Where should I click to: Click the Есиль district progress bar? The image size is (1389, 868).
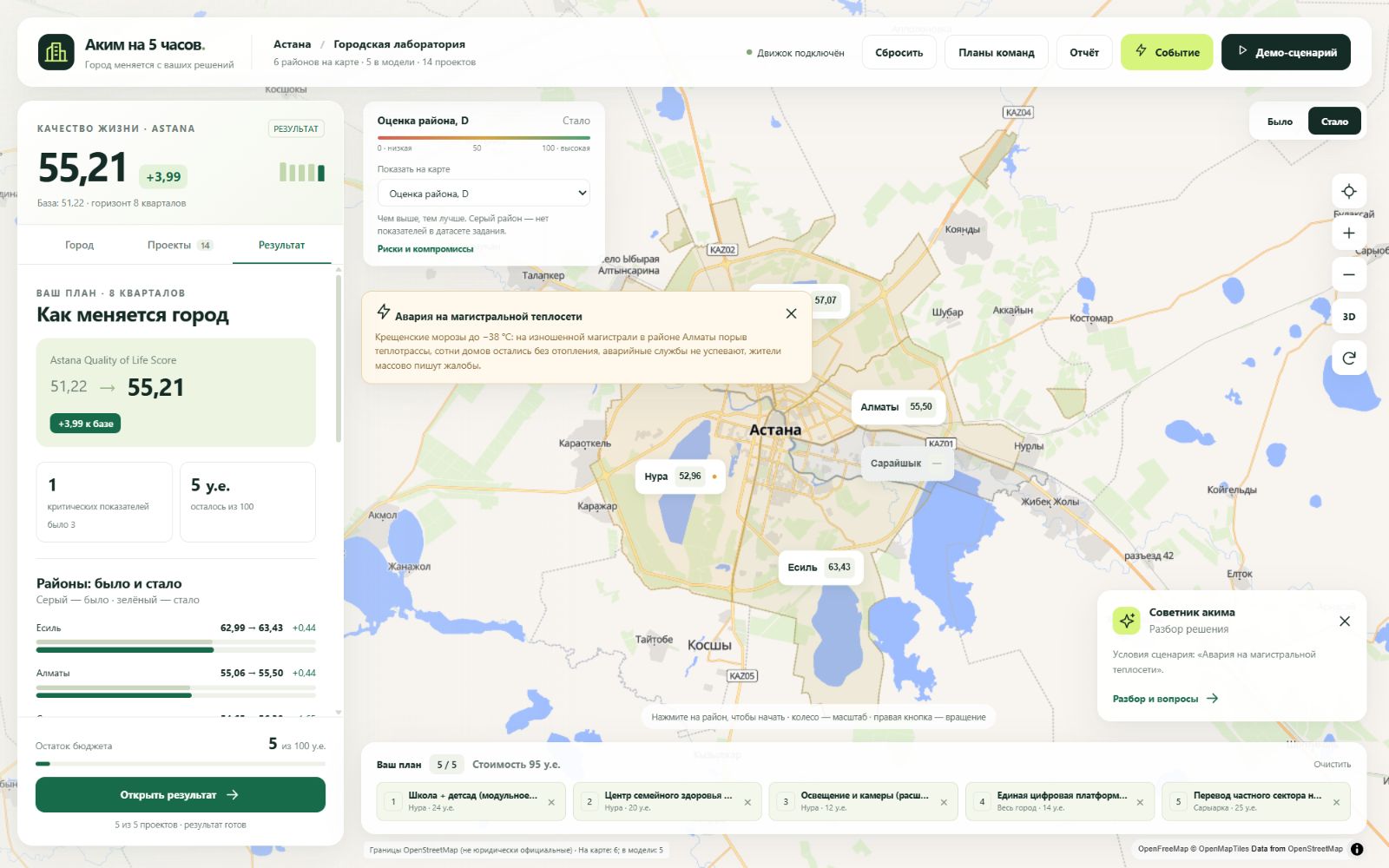pyautogui.click(x=175, y=646)
